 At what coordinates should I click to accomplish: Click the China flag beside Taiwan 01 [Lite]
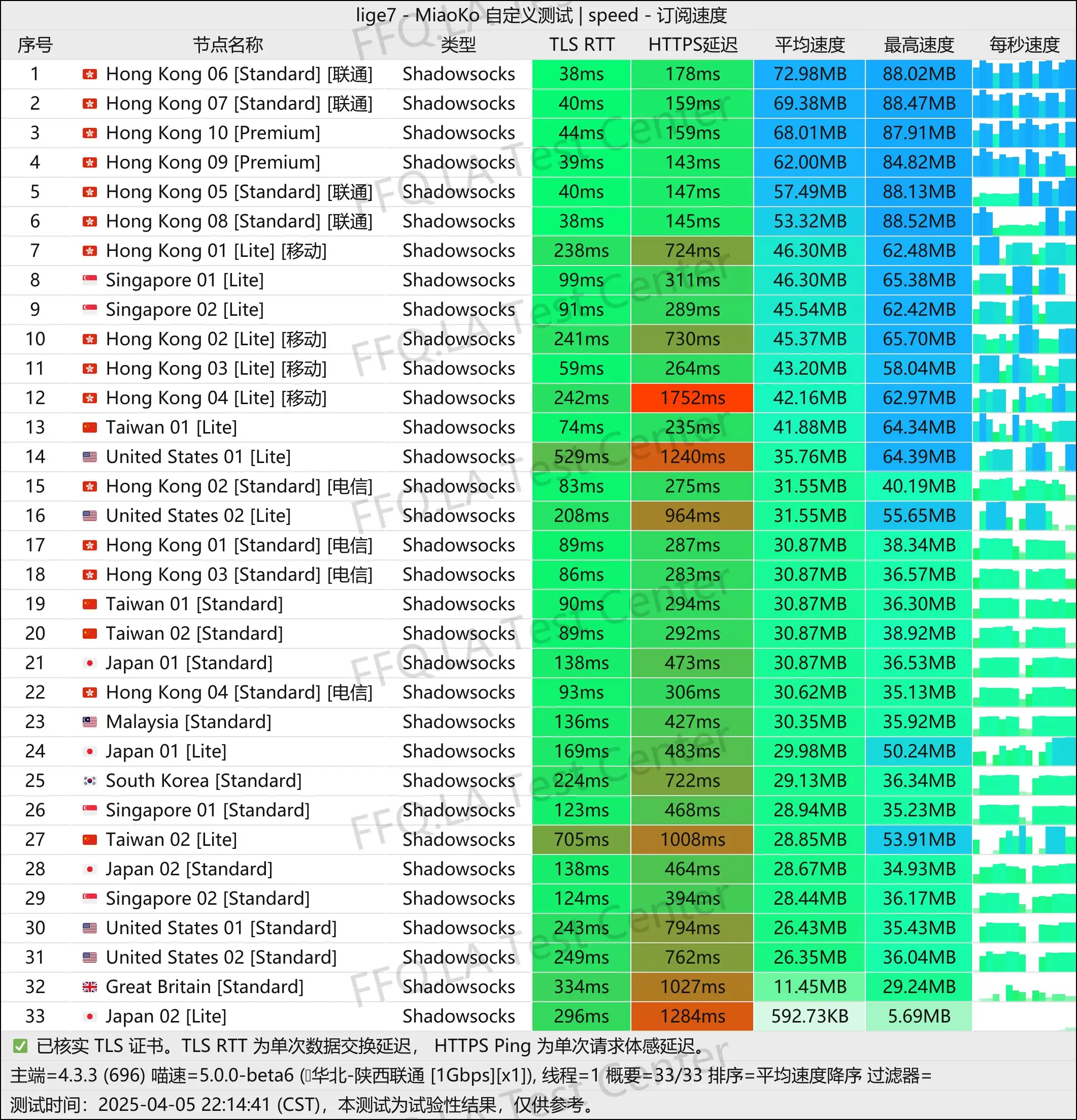tap(89, 427)
